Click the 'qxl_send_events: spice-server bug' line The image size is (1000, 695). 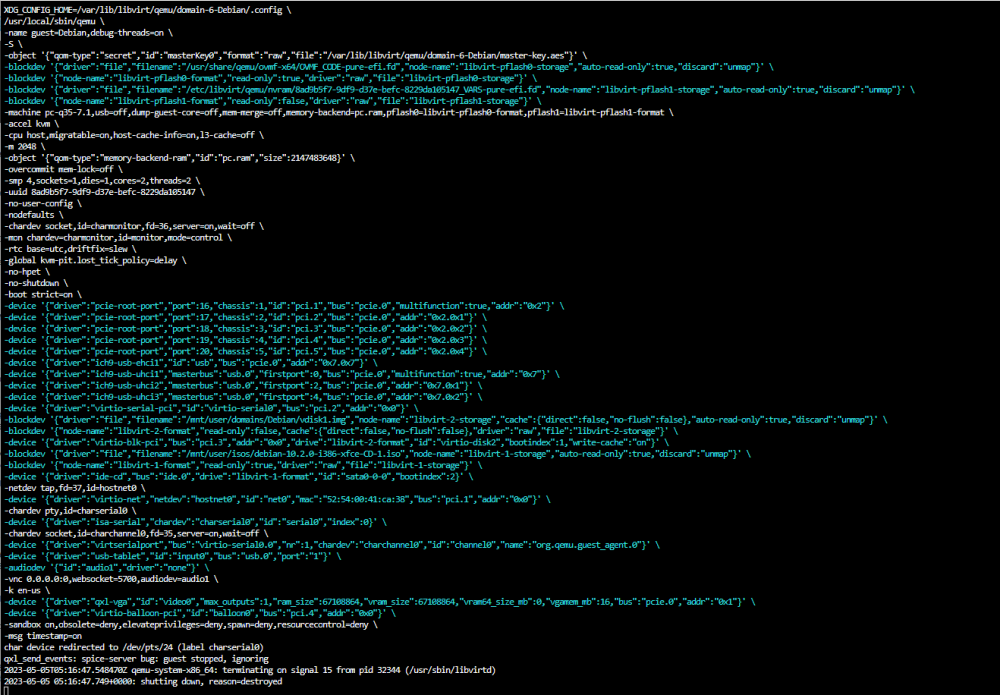click(136, 659)
